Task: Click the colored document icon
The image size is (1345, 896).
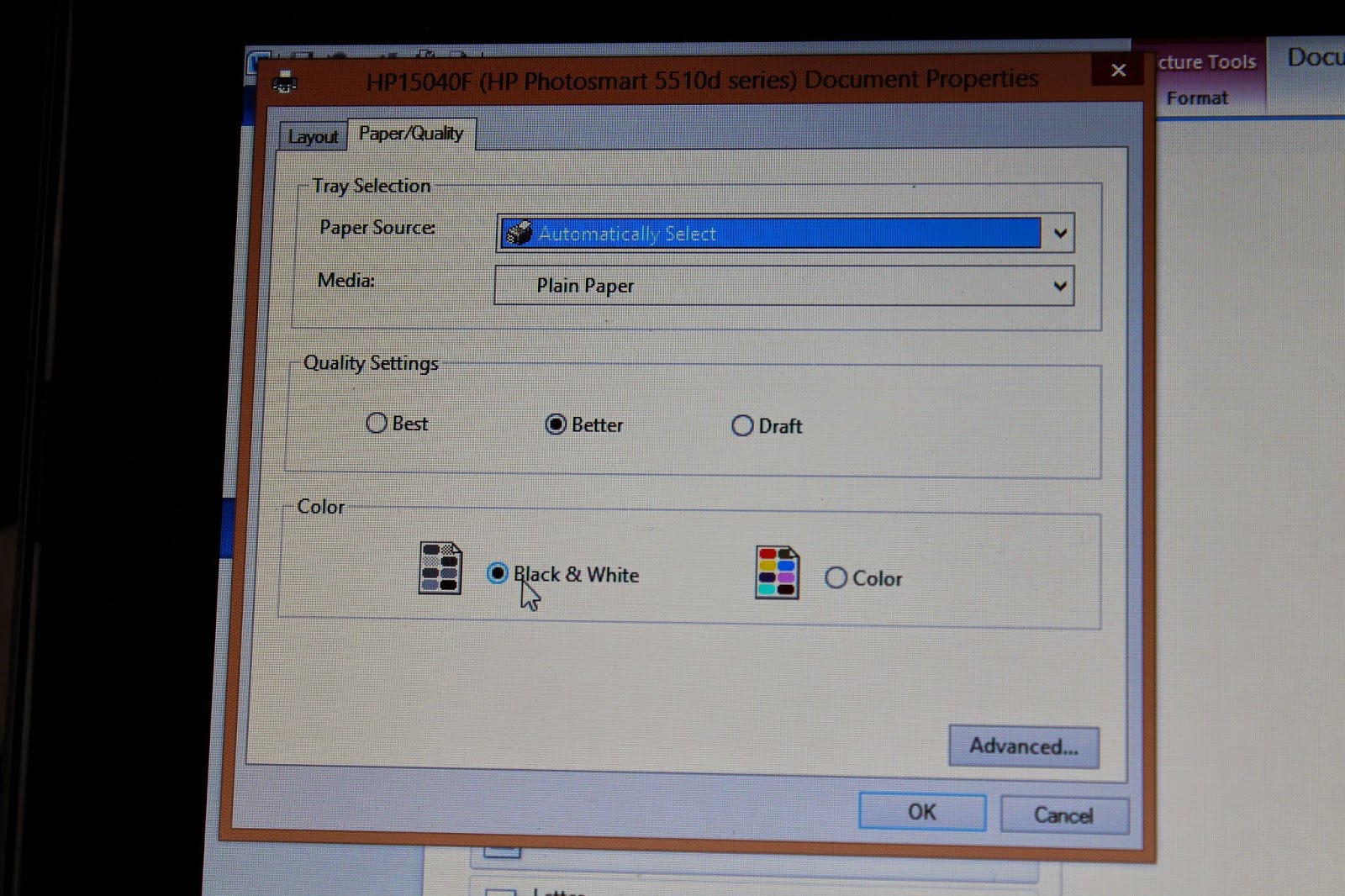Action: click(x=777, y=572)
